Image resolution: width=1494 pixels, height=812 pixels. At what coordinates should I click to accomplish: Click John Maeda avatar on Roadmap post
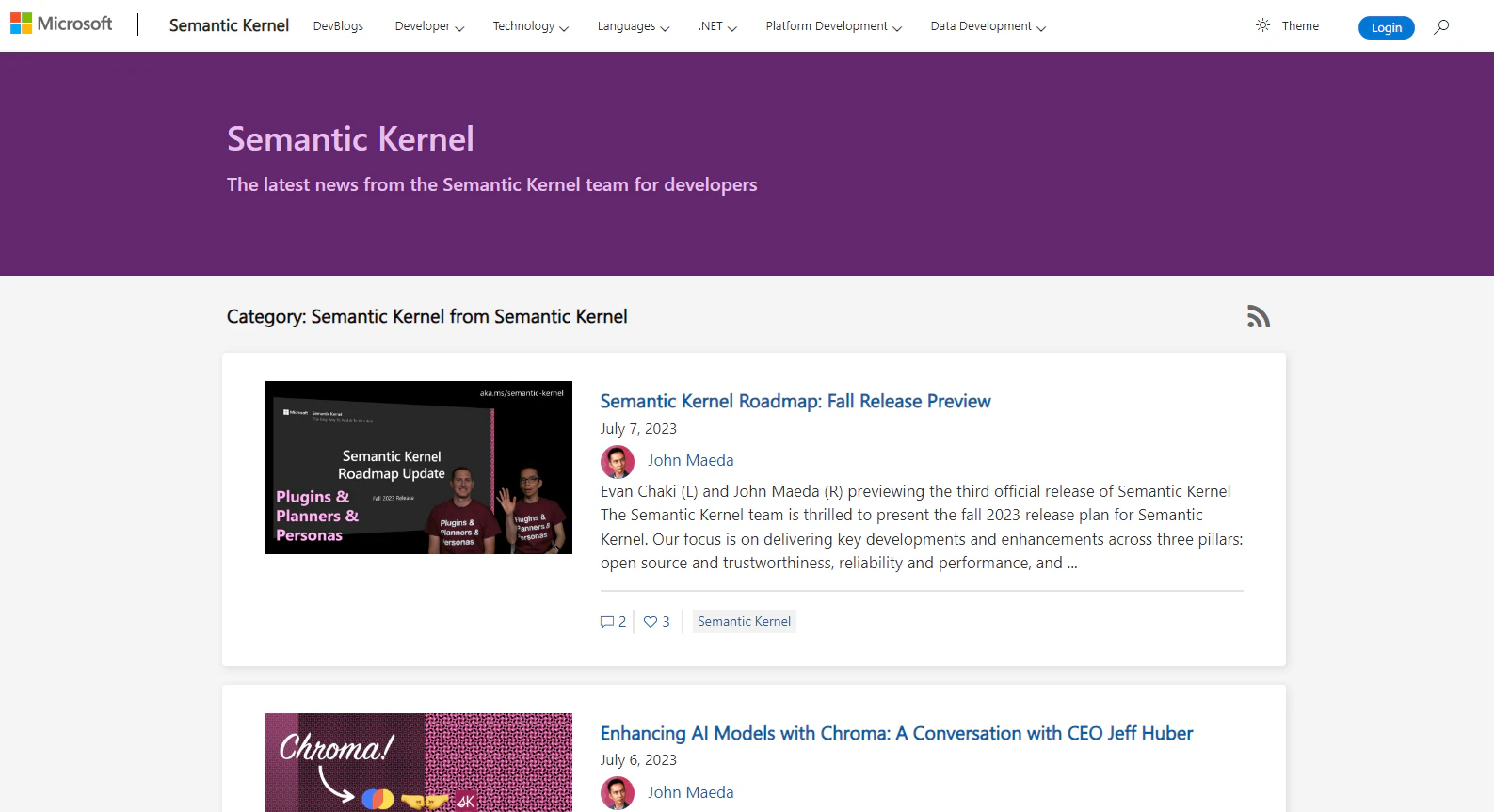pos(618,461)
